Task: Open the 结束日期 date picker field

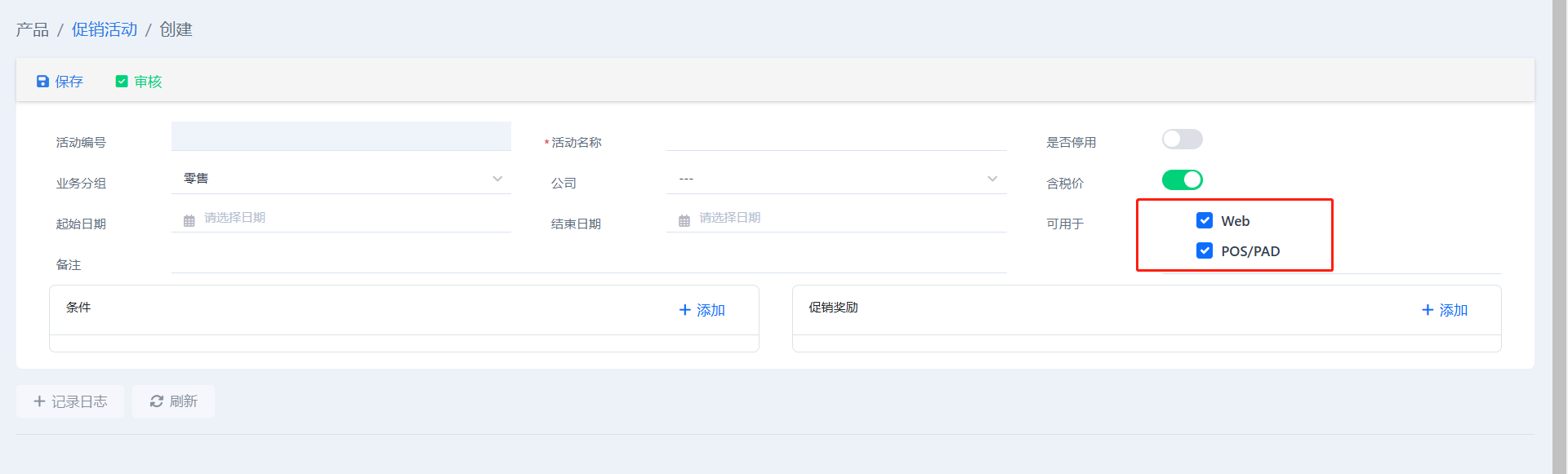Action: pos(836,218)
